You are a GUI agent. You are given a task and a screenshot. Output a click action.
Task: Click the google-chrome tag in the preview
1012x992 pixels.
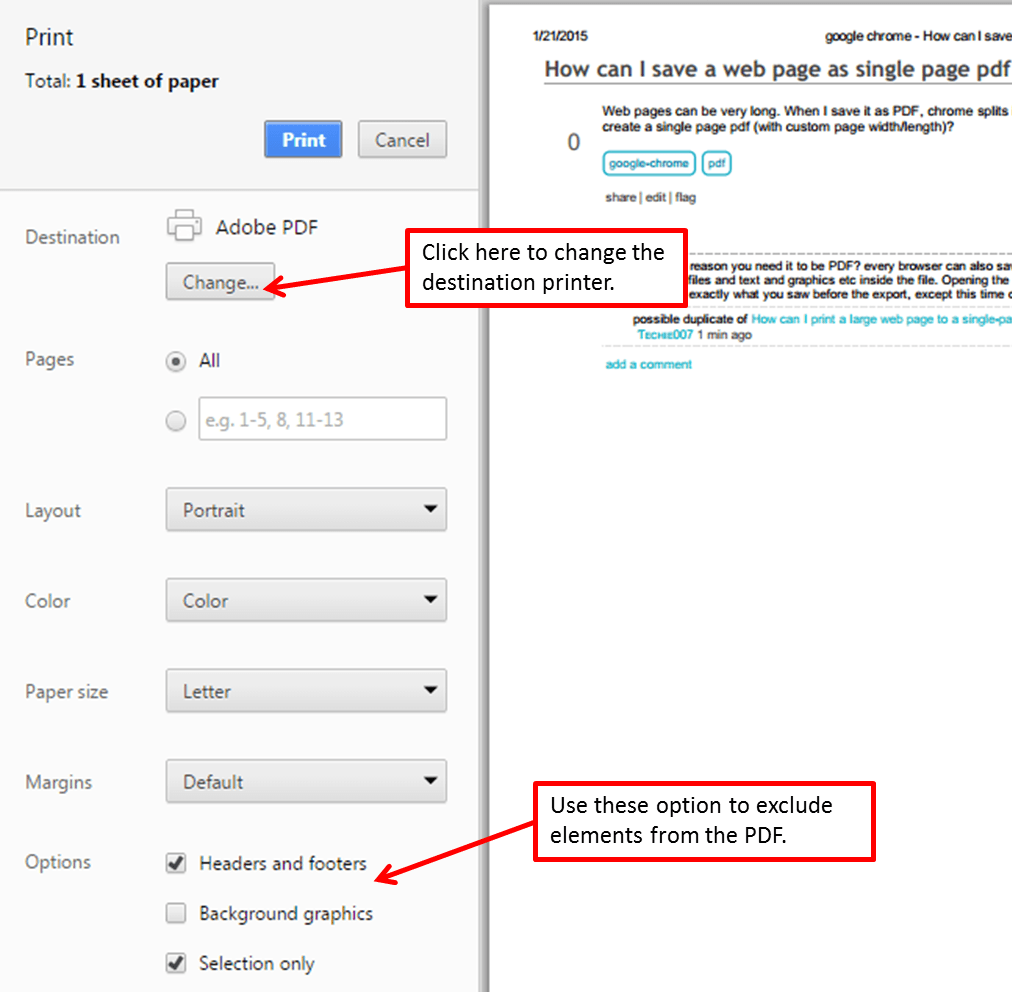648,164
